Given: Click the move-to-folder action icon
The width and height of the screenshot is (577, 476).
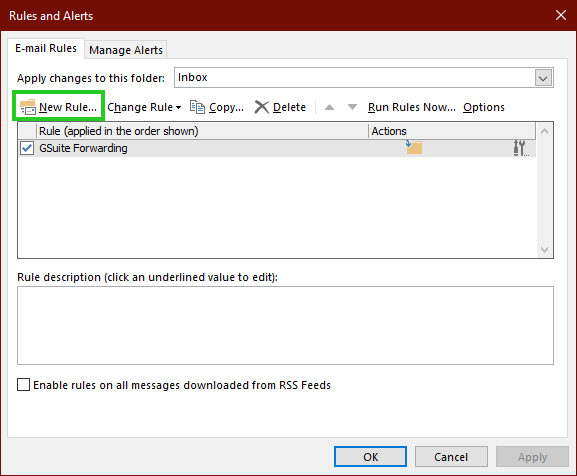Looking at the screenshot, I should click(x=414, y=147).
